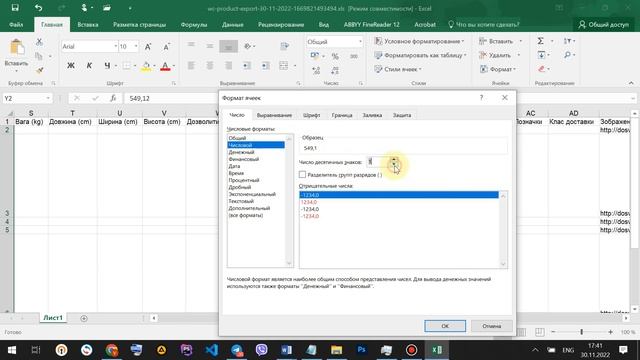The width and height of the screenshot is (640, 360).
Task: Click the AutoSum sigma icon
Action: click(540, 41)
